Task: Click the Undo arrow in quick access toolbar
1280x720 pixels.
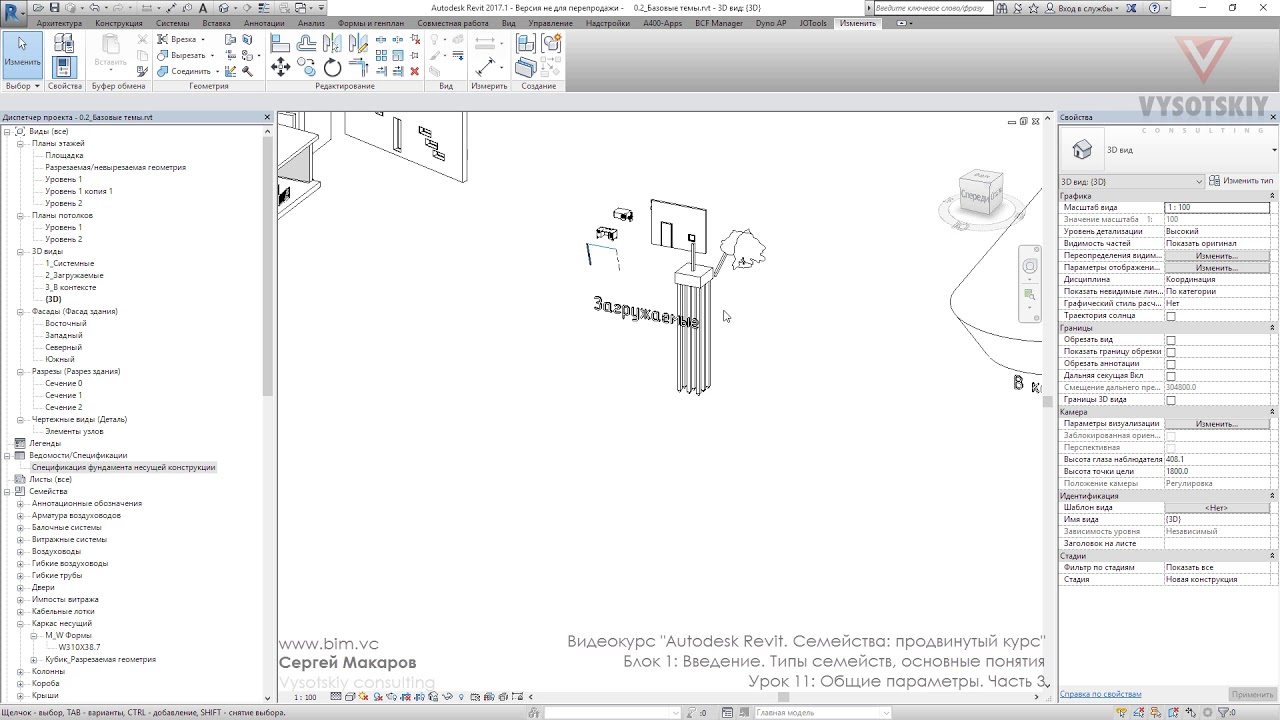Action: click(95, 8)
